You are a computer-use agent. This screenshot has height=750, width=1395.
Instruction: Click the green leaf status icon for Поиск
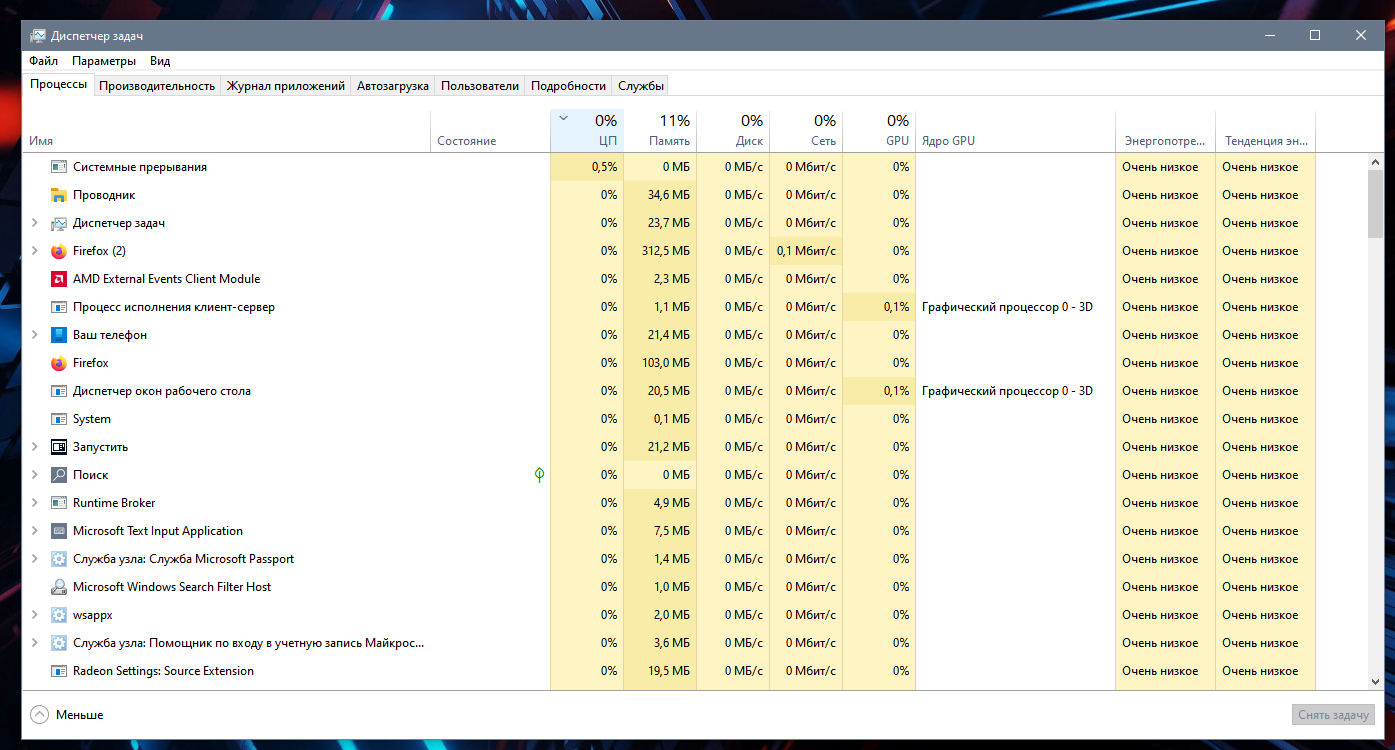tap(539, 475)
